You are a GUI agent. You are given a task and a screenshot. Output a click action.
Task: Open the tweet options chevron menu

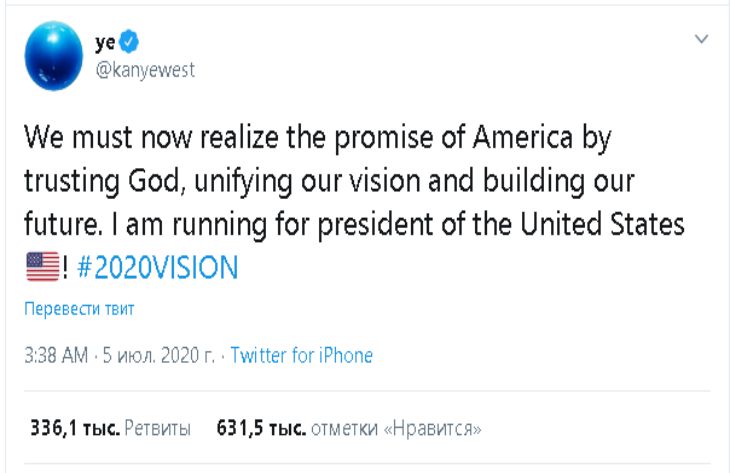(701, 40)
